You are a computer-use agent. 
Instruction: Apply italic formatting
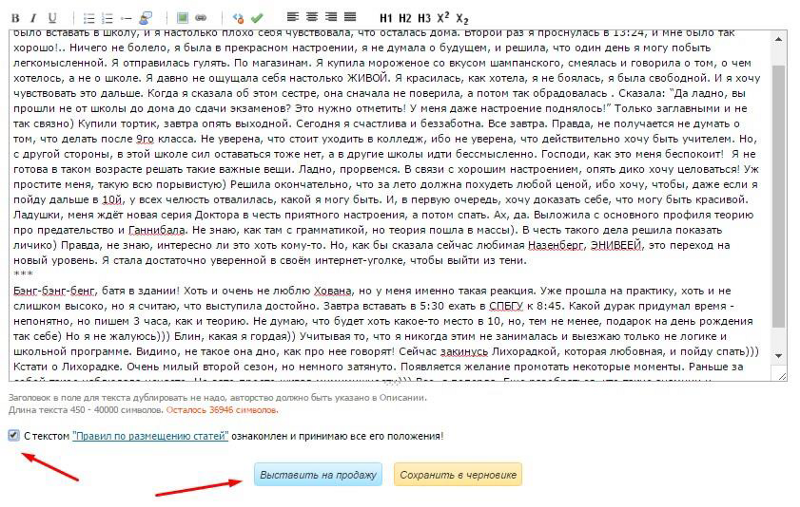[x=32, y=18]
